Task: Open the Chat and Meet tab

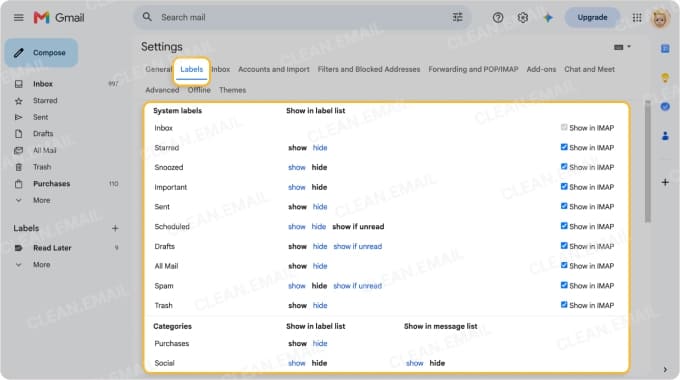Action: pos(589,69)
